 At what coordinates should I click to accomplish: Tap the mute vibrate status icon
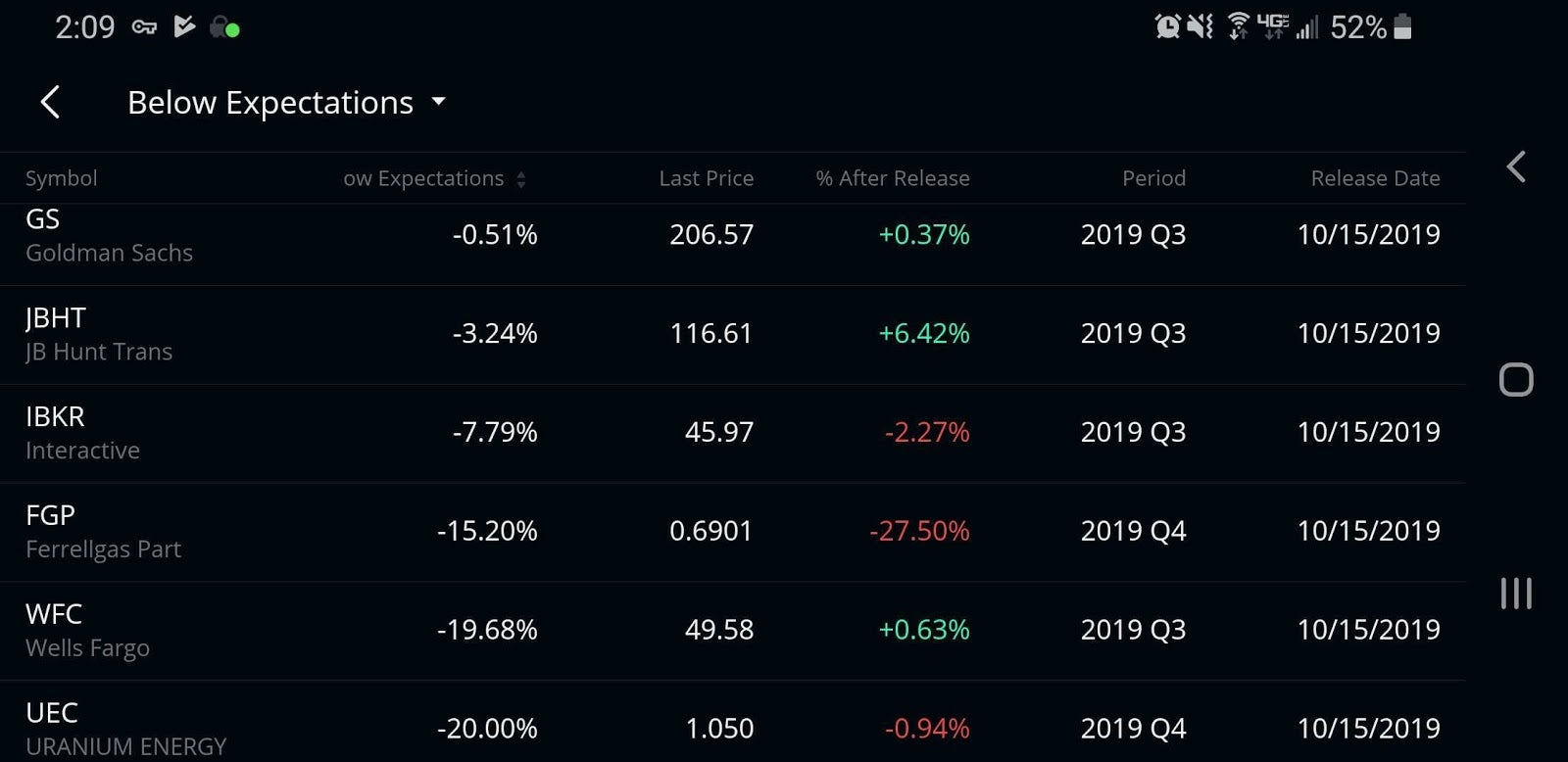point(1200,26)
